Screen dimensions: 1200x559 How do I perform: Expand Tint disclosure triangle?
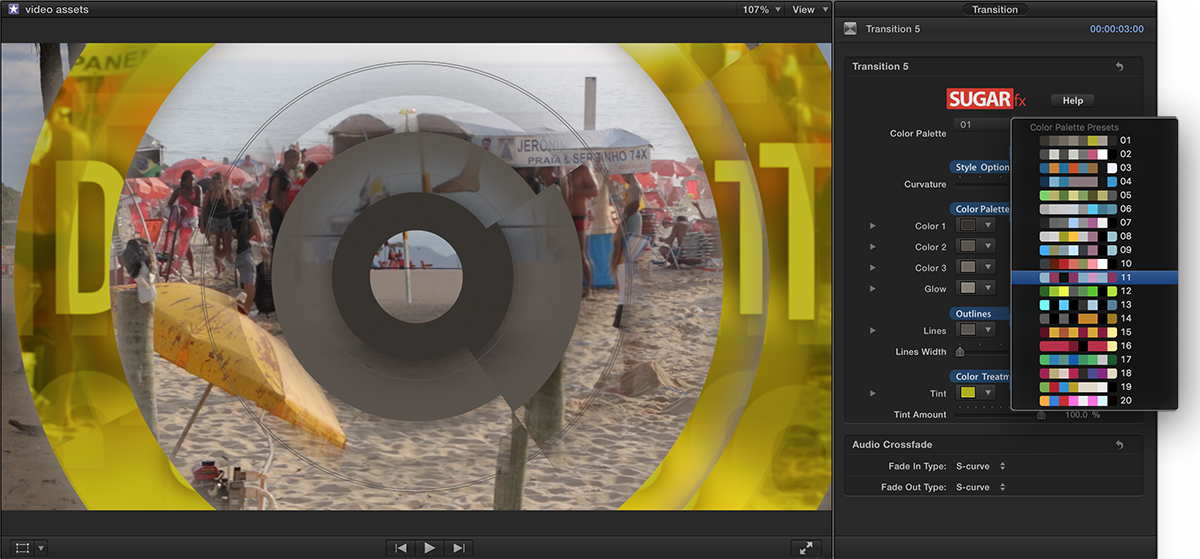pyautogui.click(x=872, y=393)
